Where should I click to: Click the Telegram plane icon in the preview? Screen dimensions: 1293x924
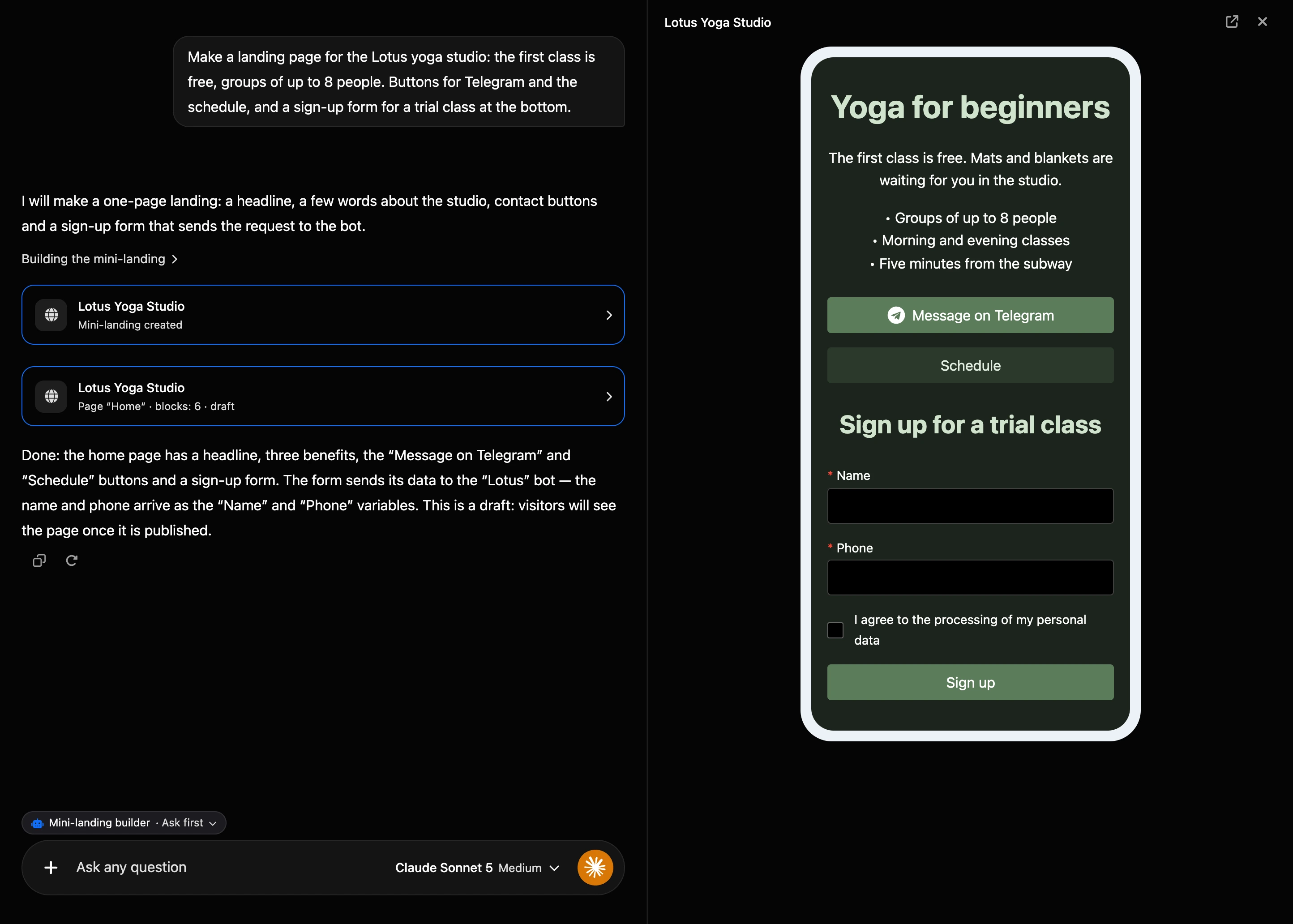coord(896,315)
